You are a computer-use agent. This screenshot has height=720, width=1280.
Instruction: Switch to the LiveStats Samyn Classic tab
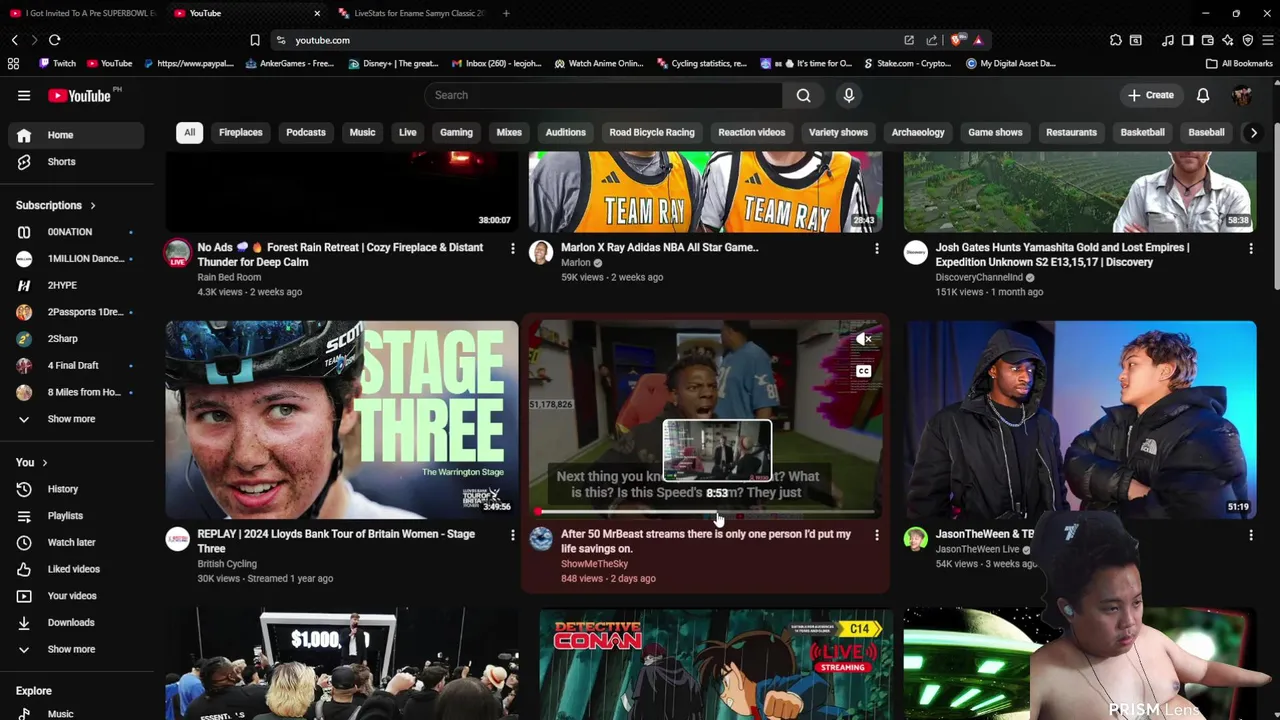pos(410,13)
